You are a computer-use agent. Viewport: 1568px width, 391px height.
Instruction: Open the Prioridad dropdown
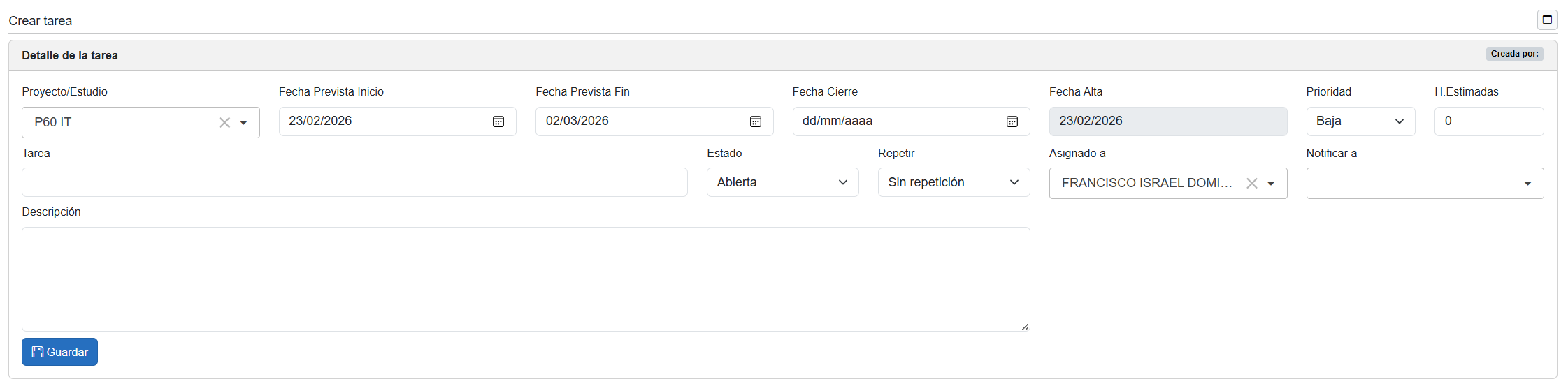tap(1360, 121)
